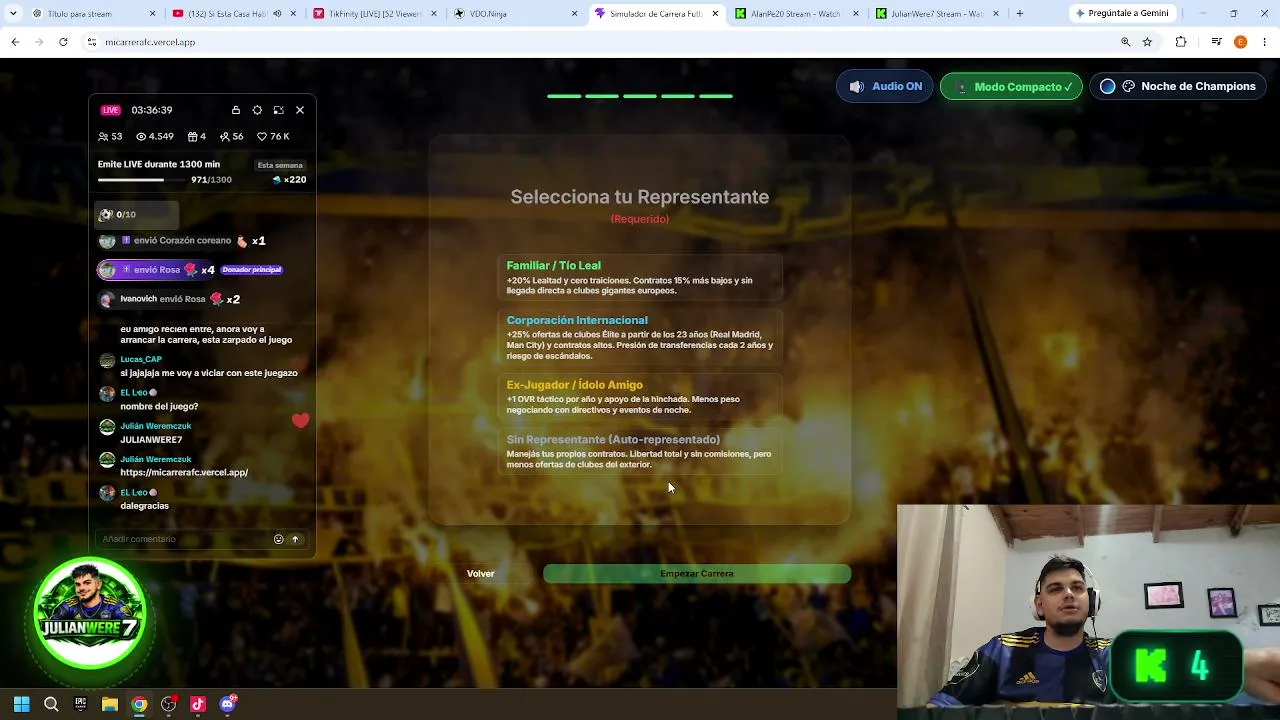1280x720 pixels.
Task: Mute audio on the YouTube tab
Action: pos(277,14)
